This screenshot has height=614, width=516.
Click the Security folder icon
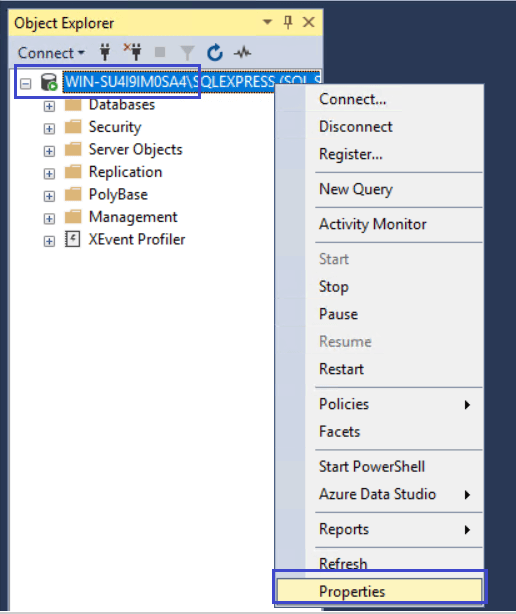coord(73,127)
